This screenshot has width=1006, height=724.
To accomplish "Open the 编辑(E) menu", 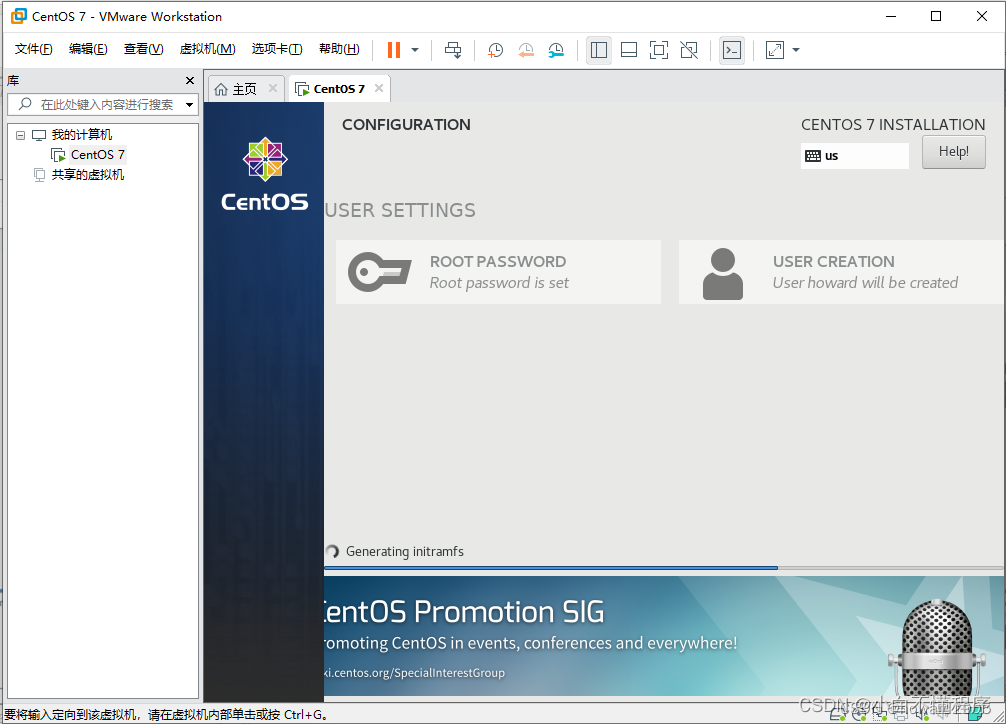I will tap(88, 49).
